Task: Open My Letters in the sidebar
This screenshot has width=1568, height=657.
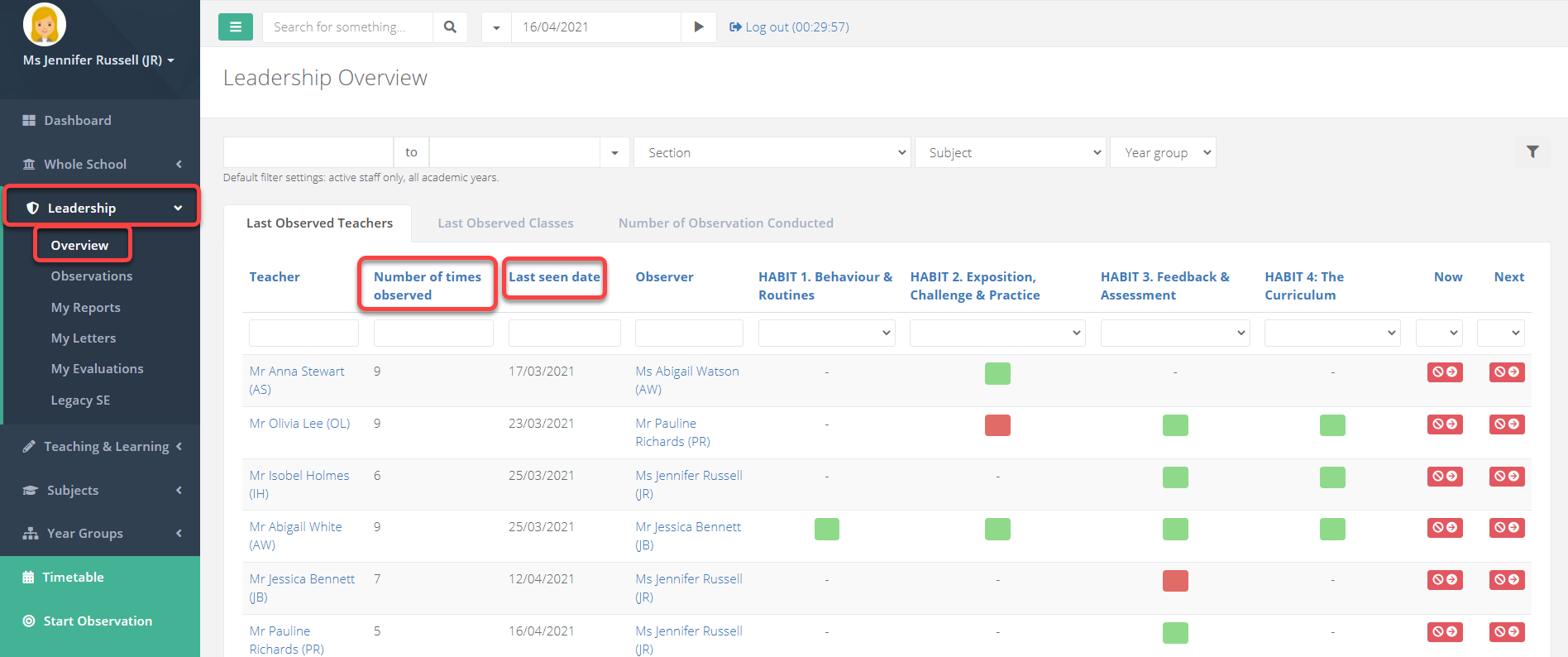Action: tap(84, 338)
